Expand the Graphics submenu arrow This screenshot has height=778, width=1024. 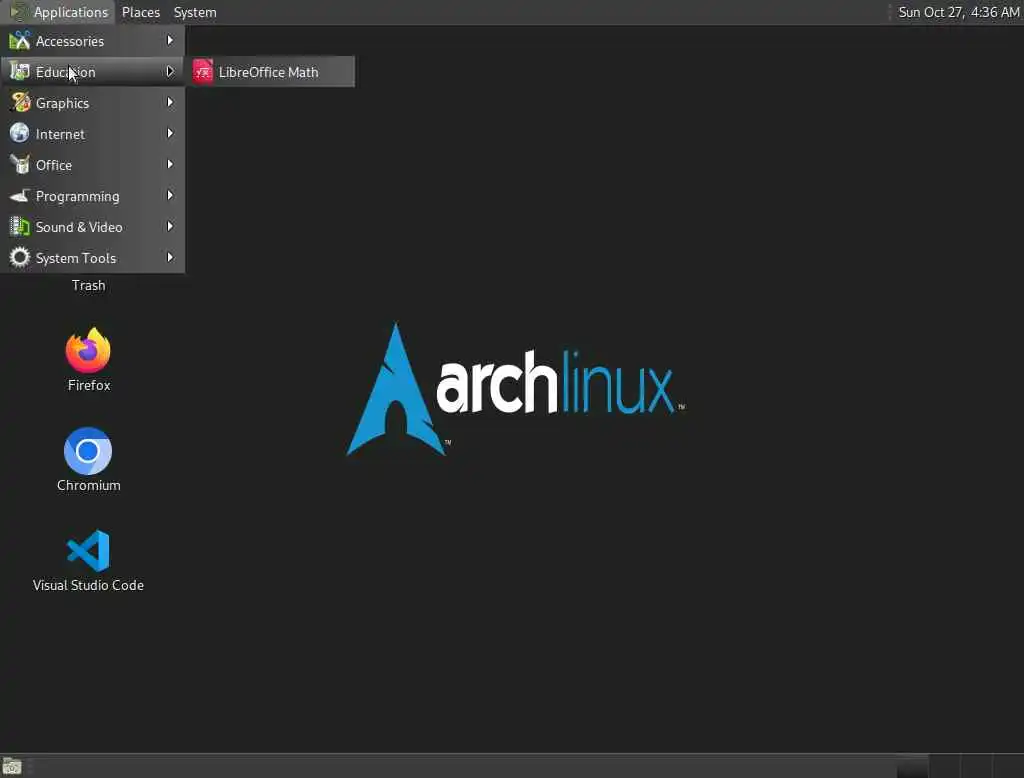tap(170, 103)
